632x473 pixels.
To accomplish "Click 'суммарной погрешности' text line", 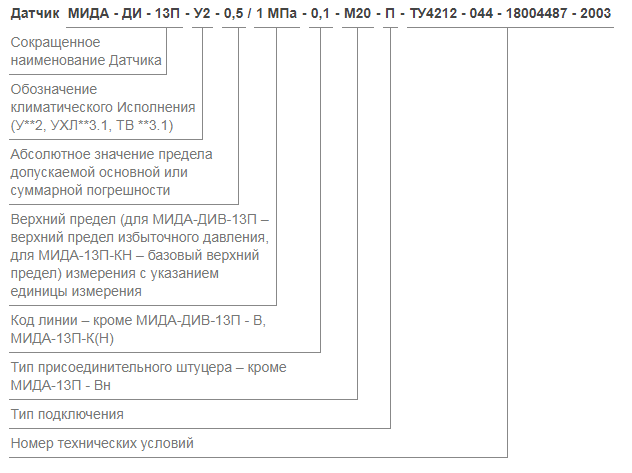I will 90,190.
